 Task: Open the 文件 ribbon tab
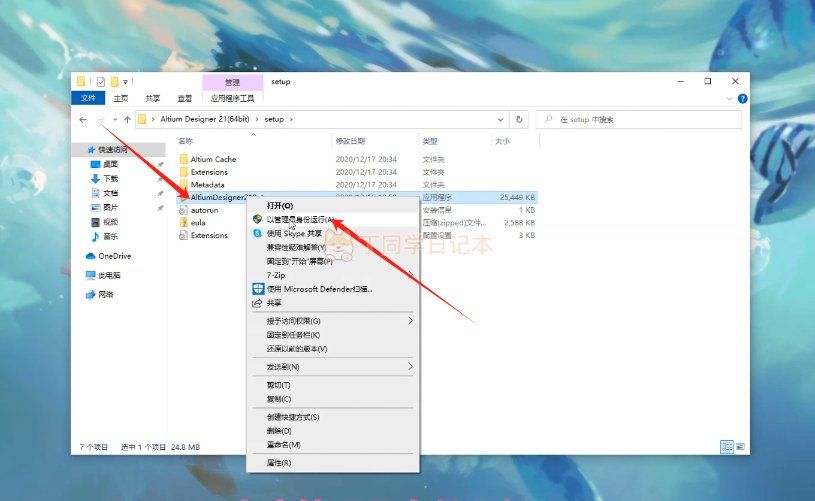[x=88, y=98]
